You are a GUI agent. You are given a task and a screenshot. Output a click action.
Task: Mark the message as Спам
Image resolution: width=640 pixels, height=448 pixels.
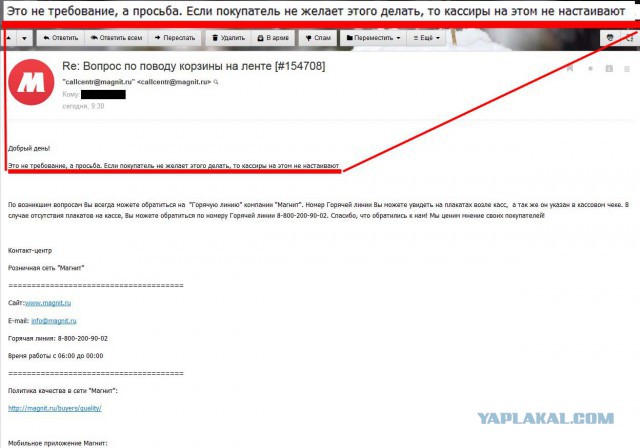(318, 38)
